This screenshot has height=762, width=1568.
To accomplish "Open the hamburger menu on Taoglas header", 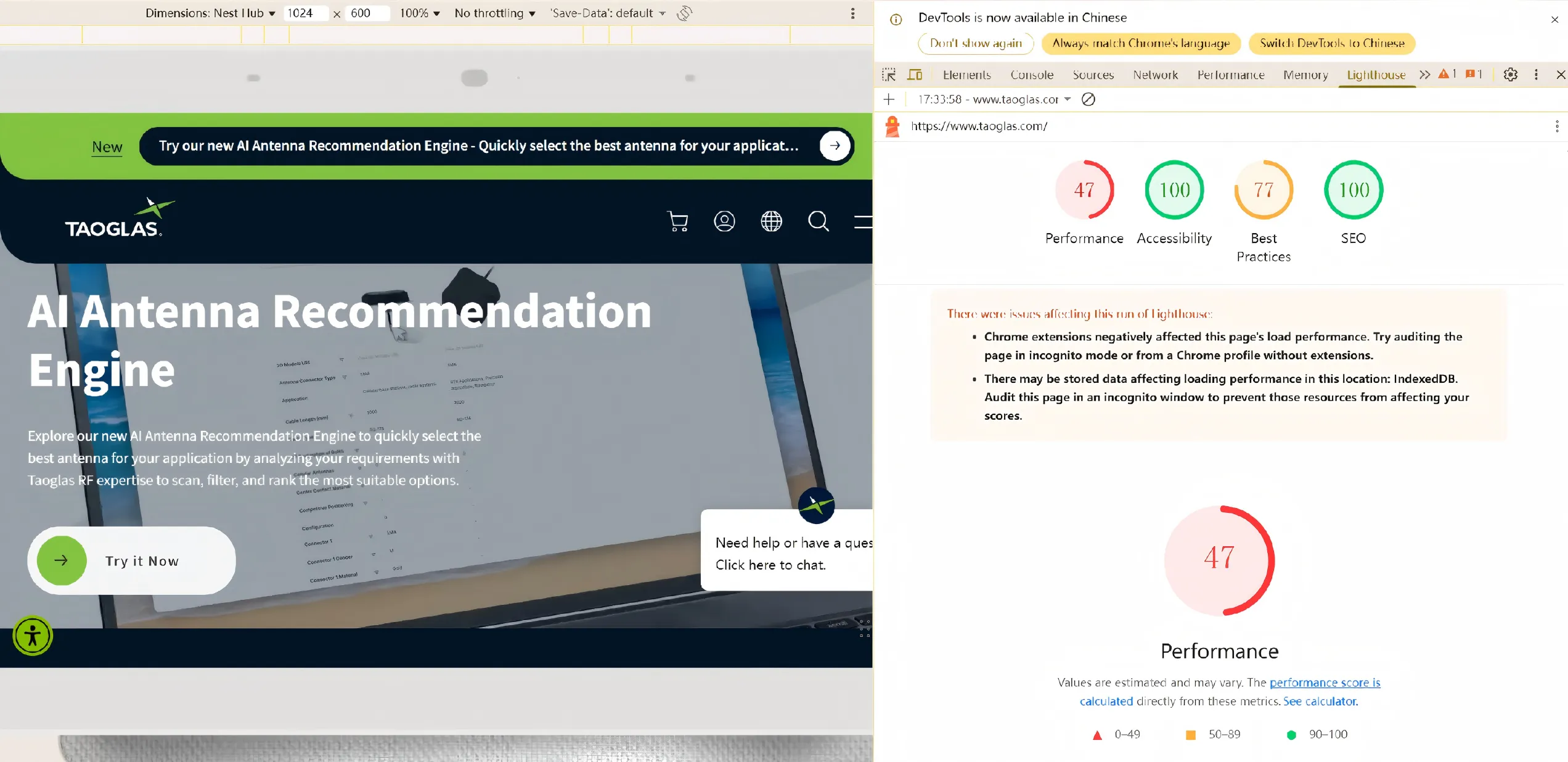I will 863,221.
